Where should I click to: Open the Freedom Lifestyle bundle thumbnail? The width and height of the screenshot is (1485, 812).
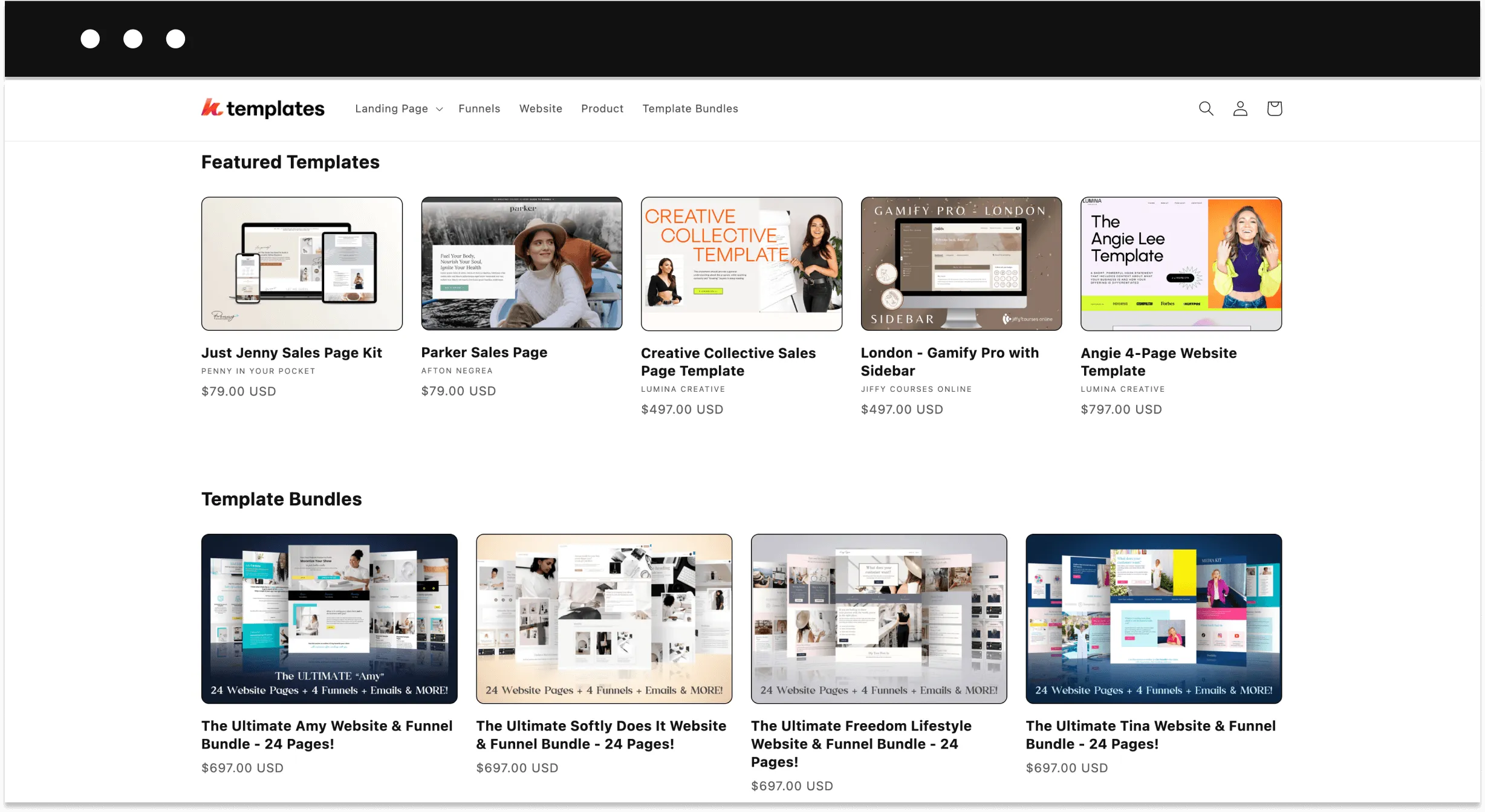click(x=879, y=619)
